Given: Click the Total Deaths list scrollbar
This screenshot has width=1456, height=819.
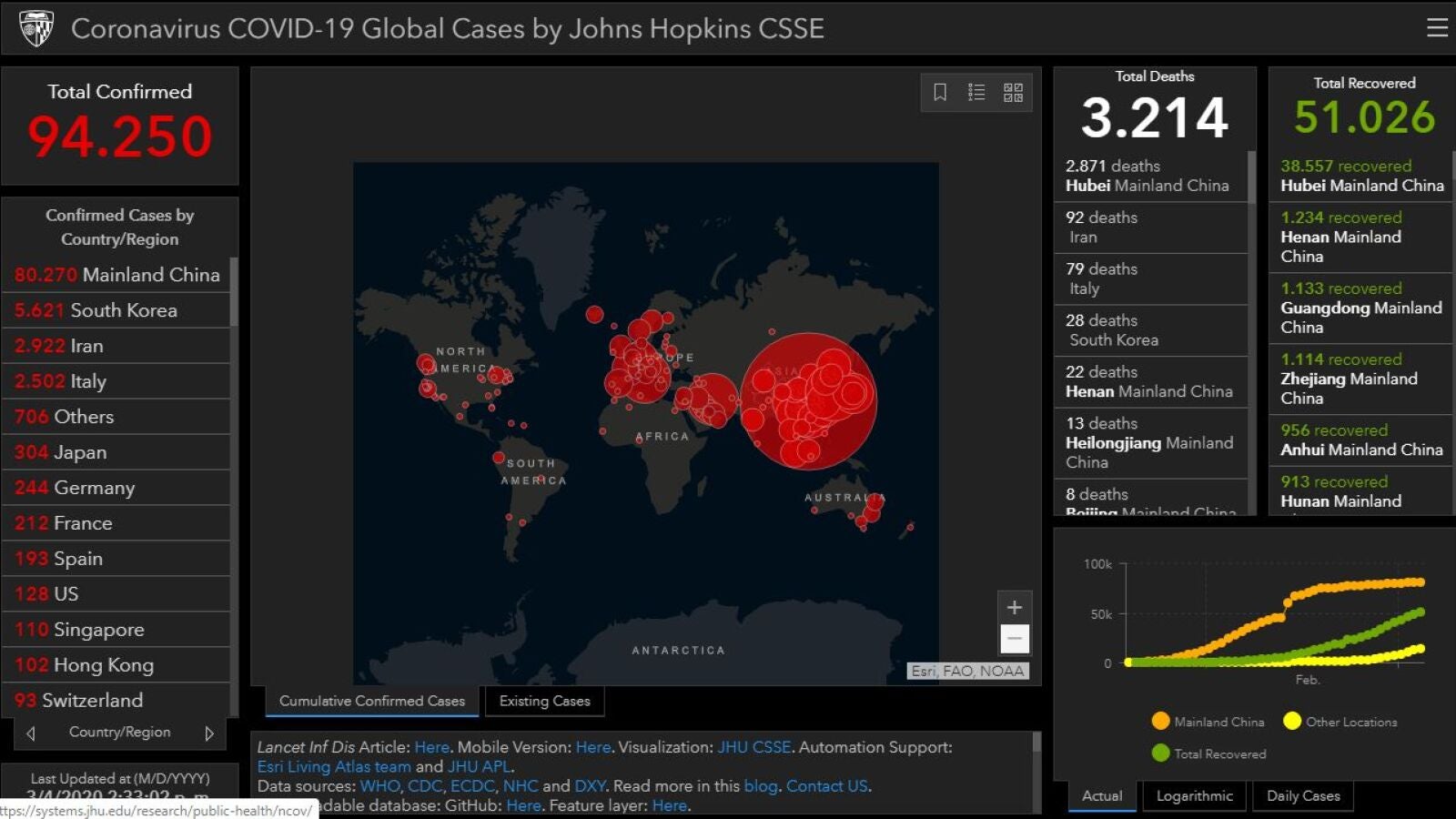Looking at the screenshot, I should 1251,177.
